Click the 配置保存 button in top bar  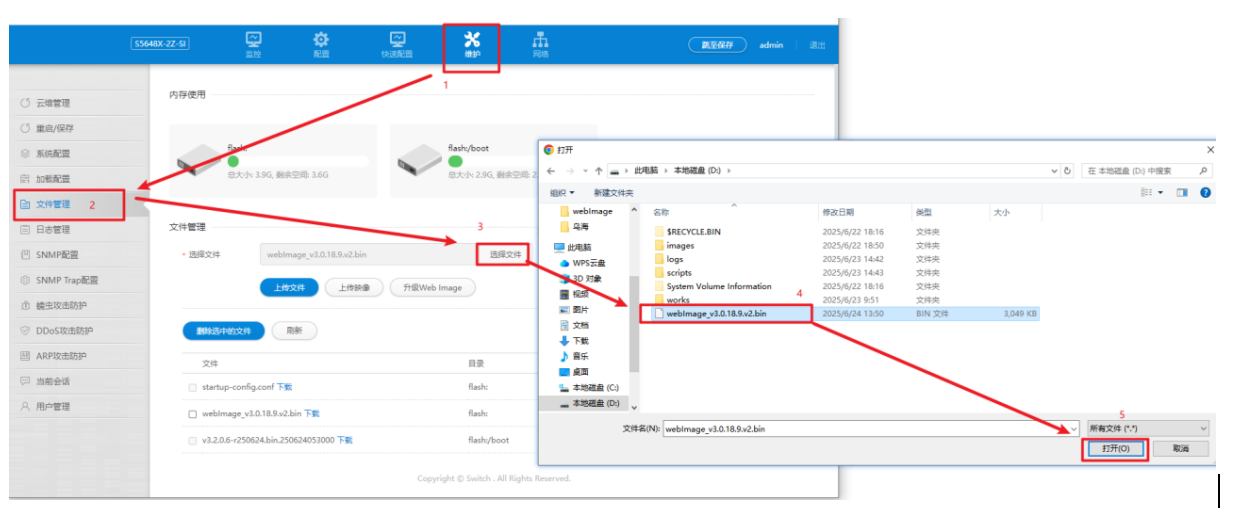click(x=718, y=45)
